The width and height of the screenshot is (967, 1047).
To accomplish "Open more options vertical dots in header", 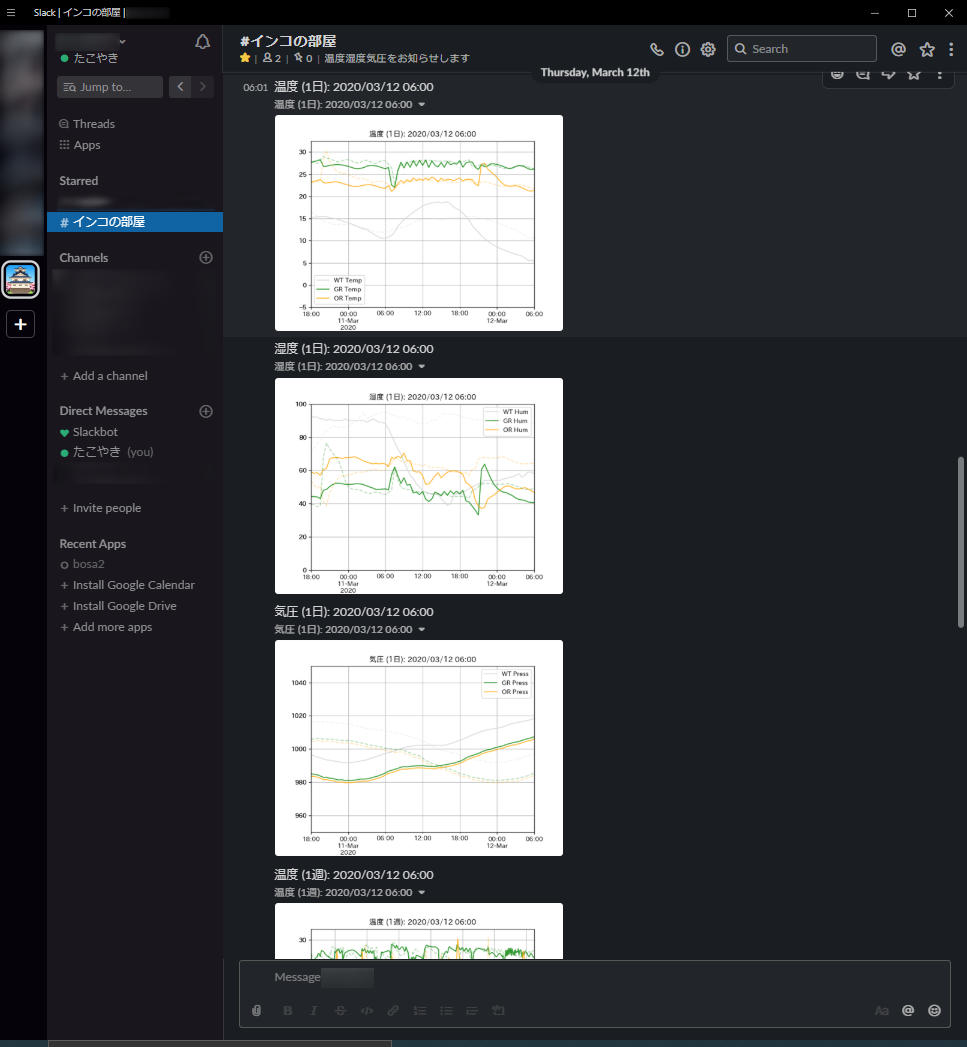I will (951, 49).
